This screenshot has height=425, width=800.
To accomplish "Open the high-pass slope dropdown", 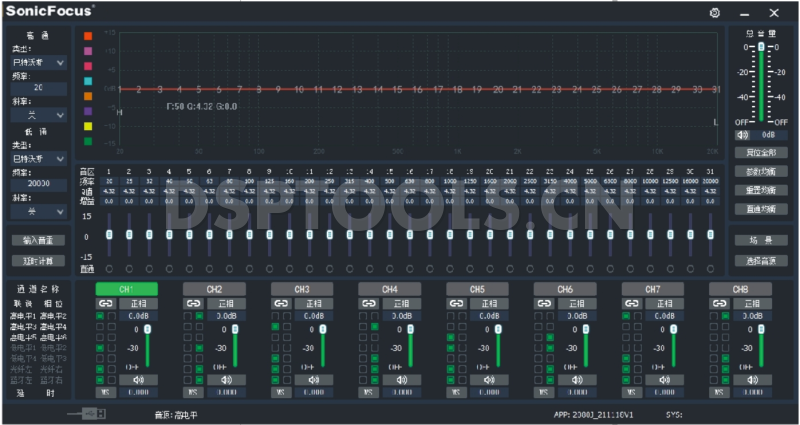I will (39, 115).
